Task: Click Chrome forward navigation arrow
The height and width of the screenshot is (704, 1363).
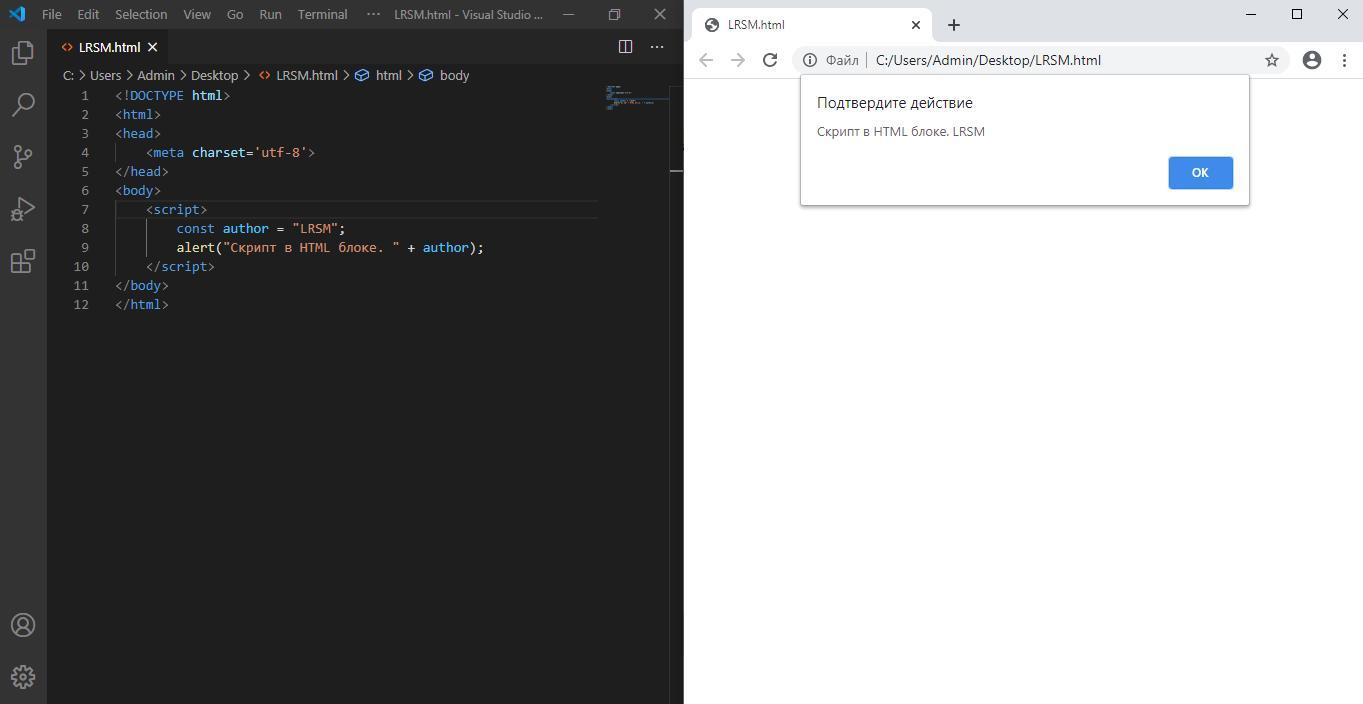Action: tap(738, 60)
